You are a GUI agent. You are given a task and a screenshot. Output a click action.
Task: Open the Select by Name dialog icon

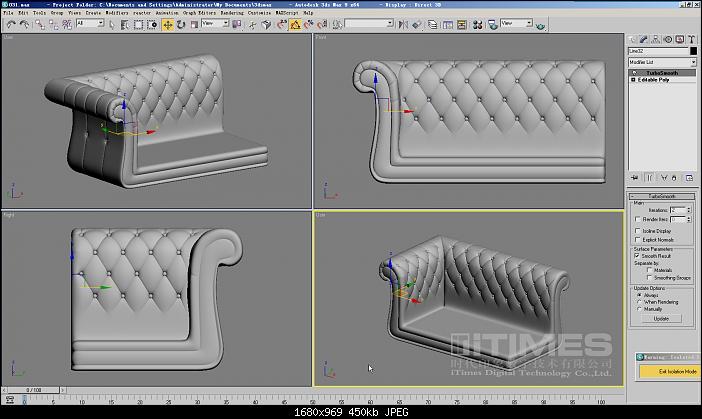click(124, 25)
